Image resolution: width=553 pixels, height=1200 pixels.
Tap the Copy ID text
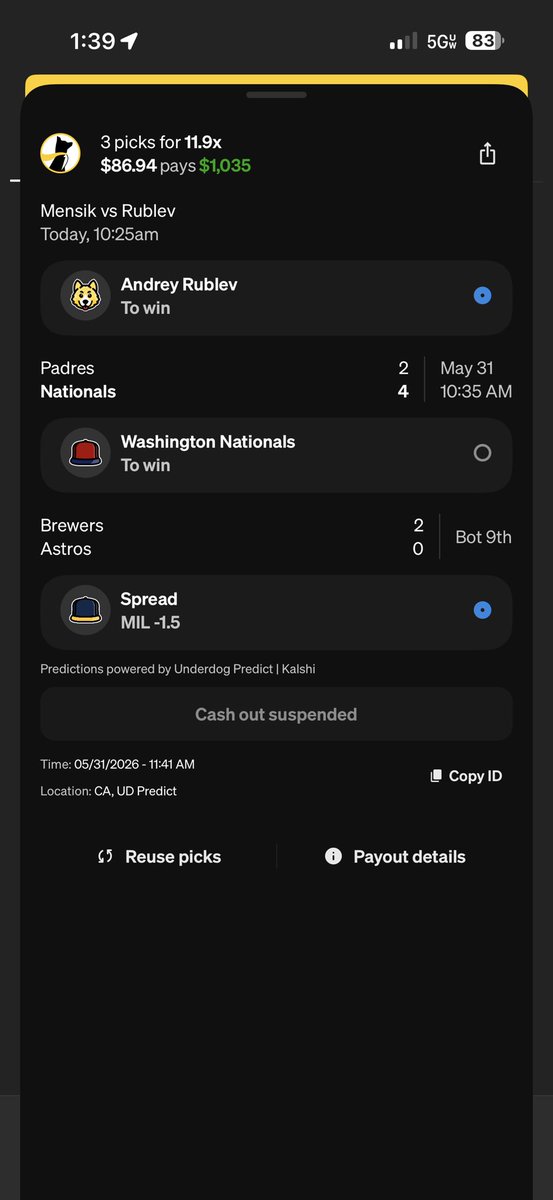pyautogui.click(x=475, y=776)
